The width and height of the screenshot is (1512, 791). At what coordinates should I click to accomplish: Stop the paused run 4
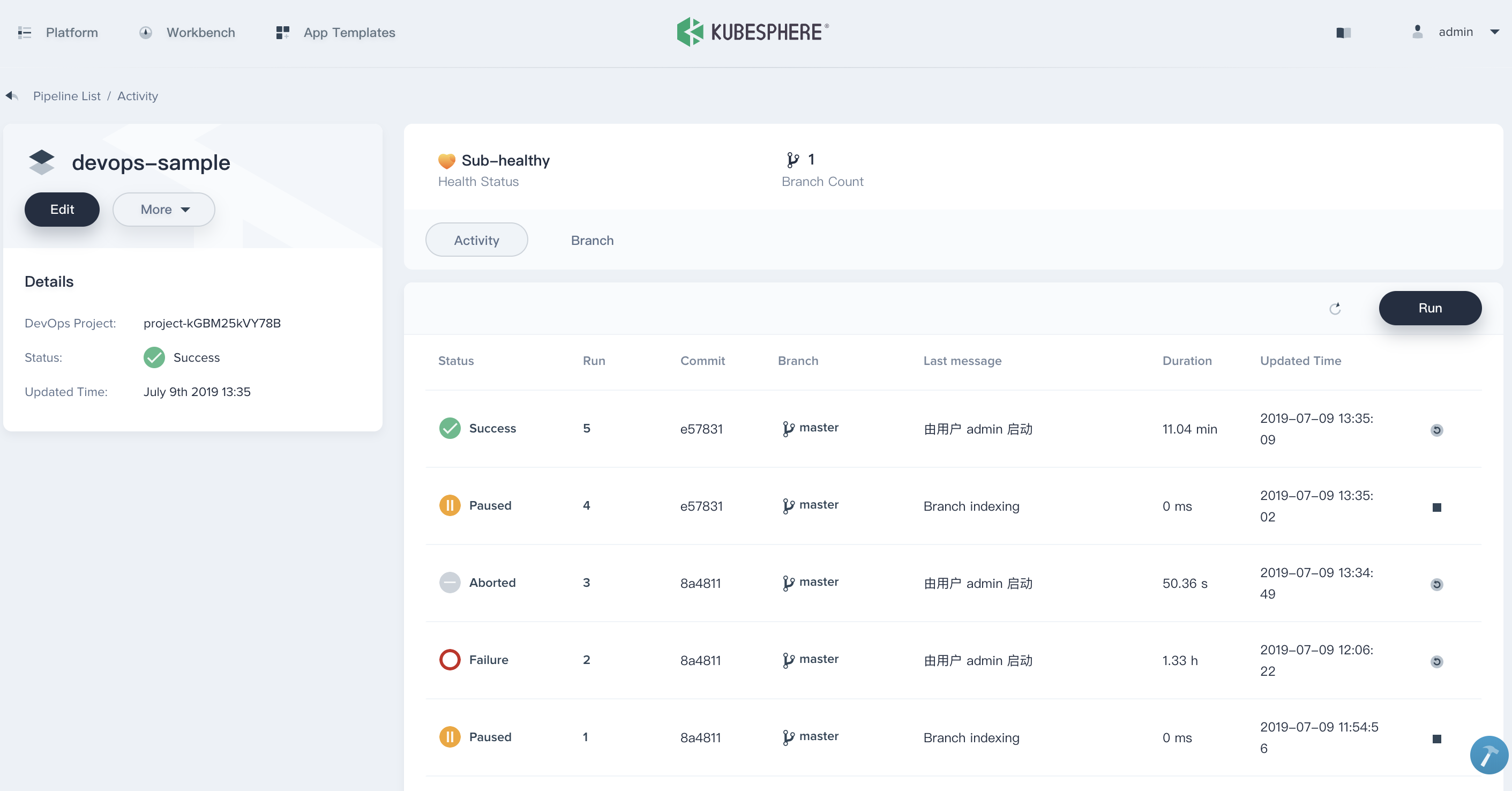tap(1436, 508)
